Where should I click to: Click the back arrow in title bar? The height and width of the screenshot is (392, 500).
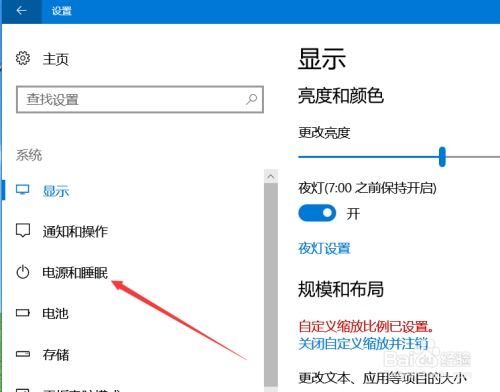21,11
